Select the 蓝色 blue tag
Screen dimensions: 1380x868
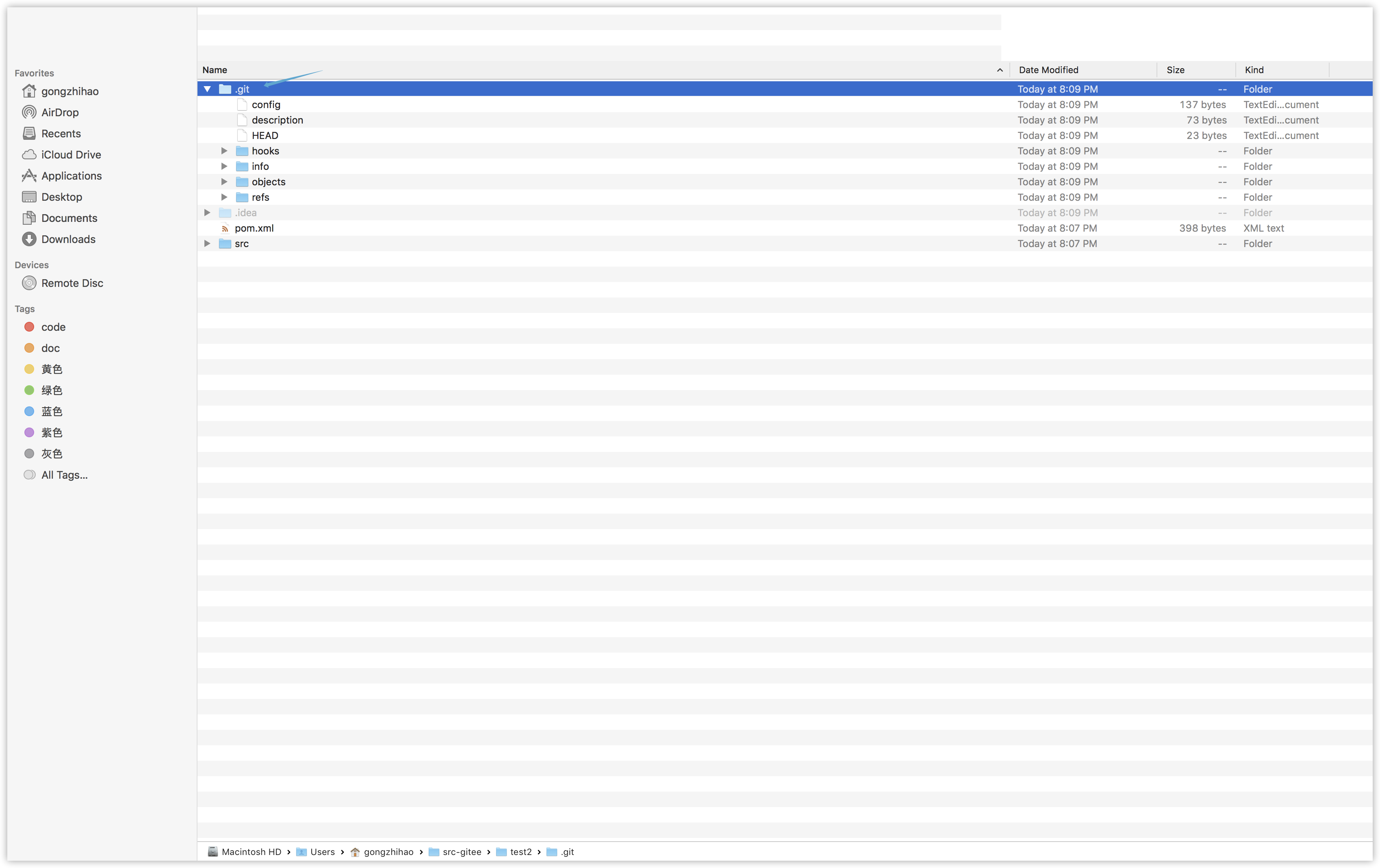click(x=52, y=411)
